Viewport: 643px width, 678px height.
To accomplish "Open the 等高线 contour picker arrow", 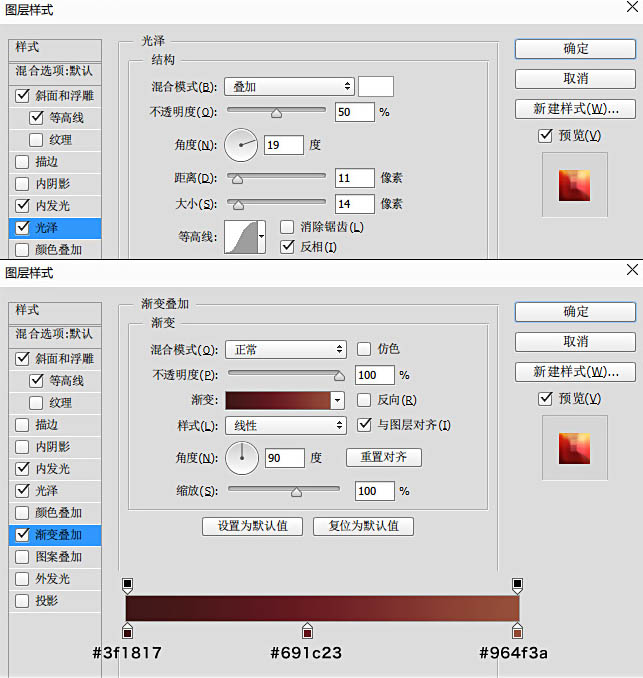I will pos(261,237).
